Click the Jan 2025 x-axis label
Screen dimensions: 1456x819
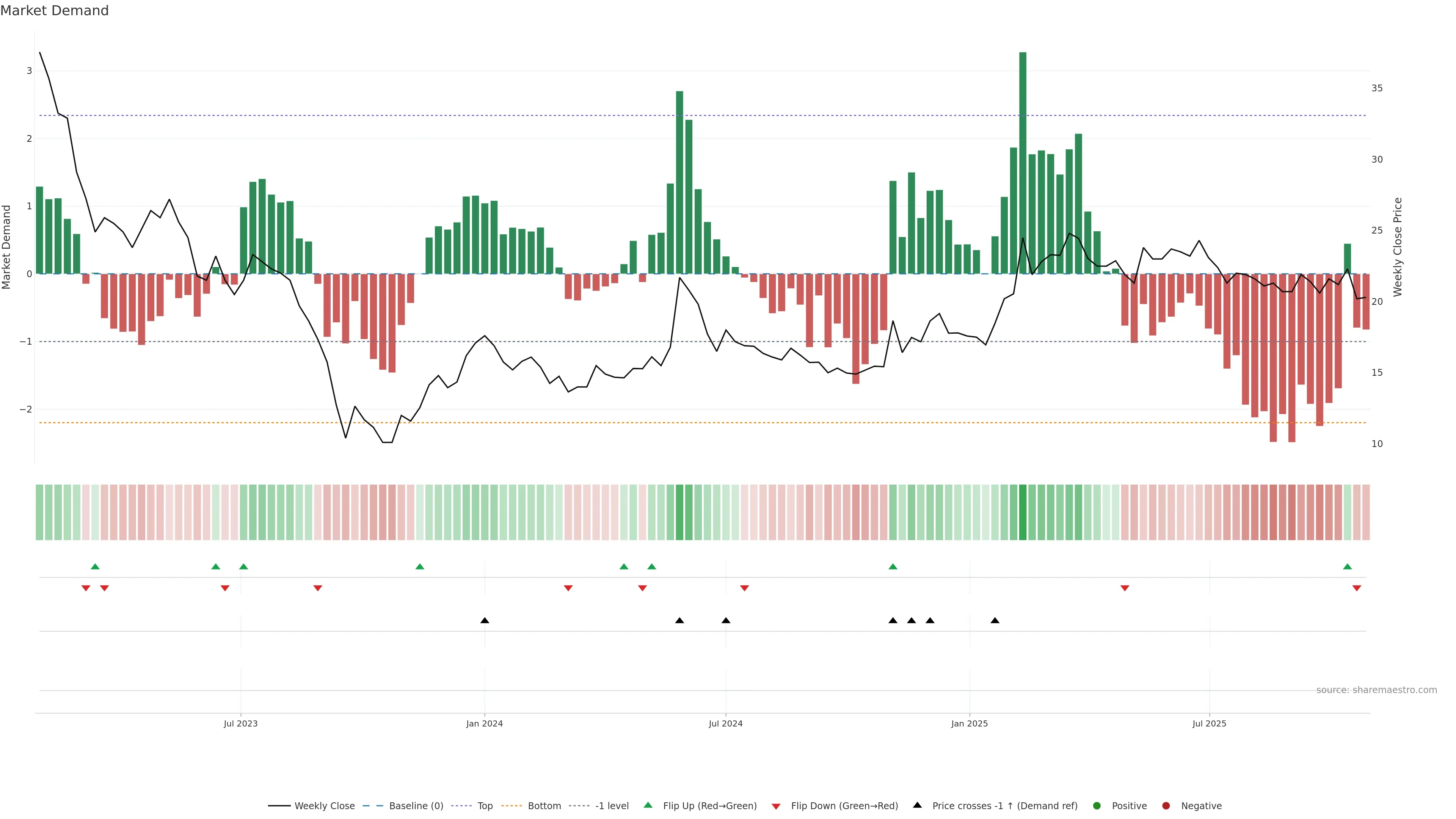coord(970,723)
